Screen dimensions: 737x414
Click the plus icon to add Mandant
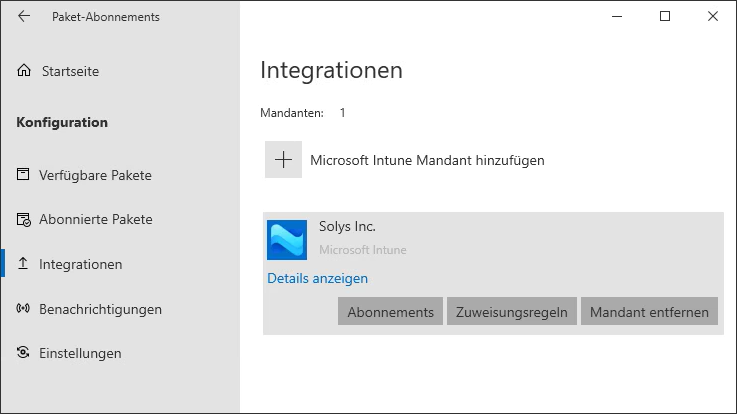(x=284, y=160)
